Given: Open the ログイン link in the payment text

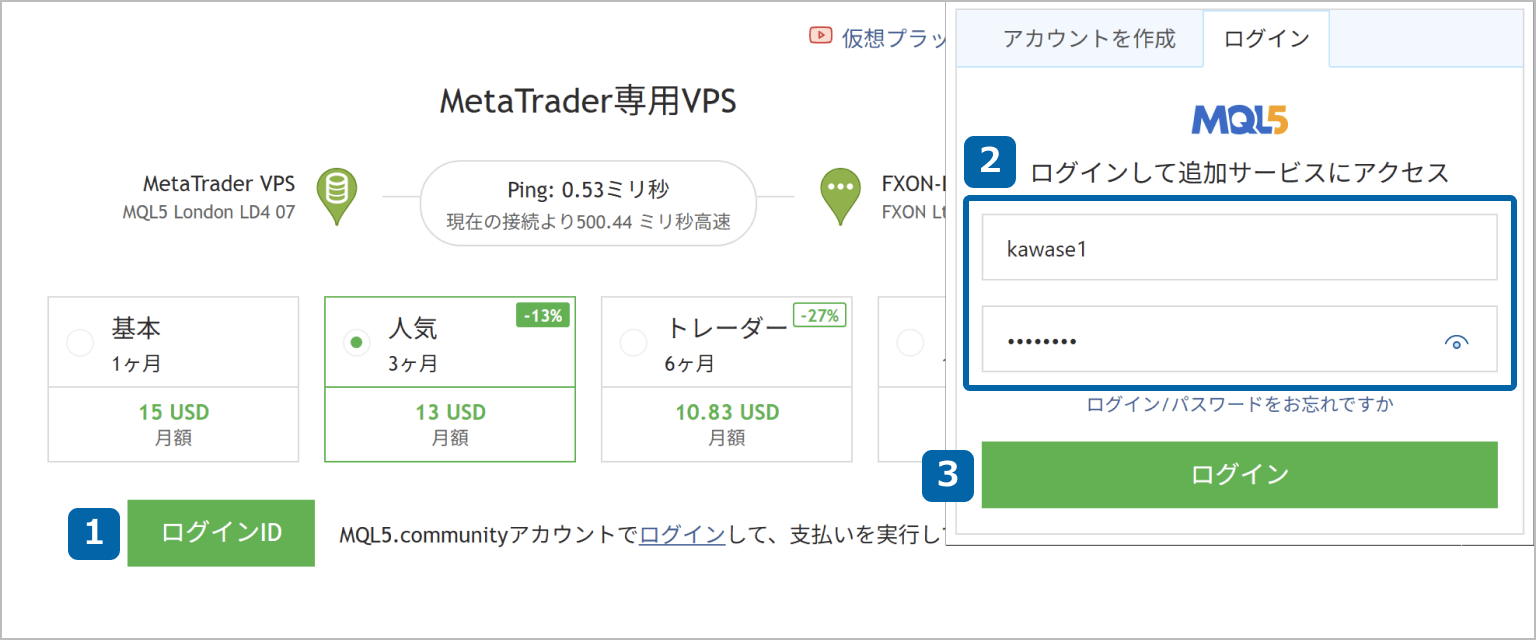Looking at the screenshot, I should [683, 534].
